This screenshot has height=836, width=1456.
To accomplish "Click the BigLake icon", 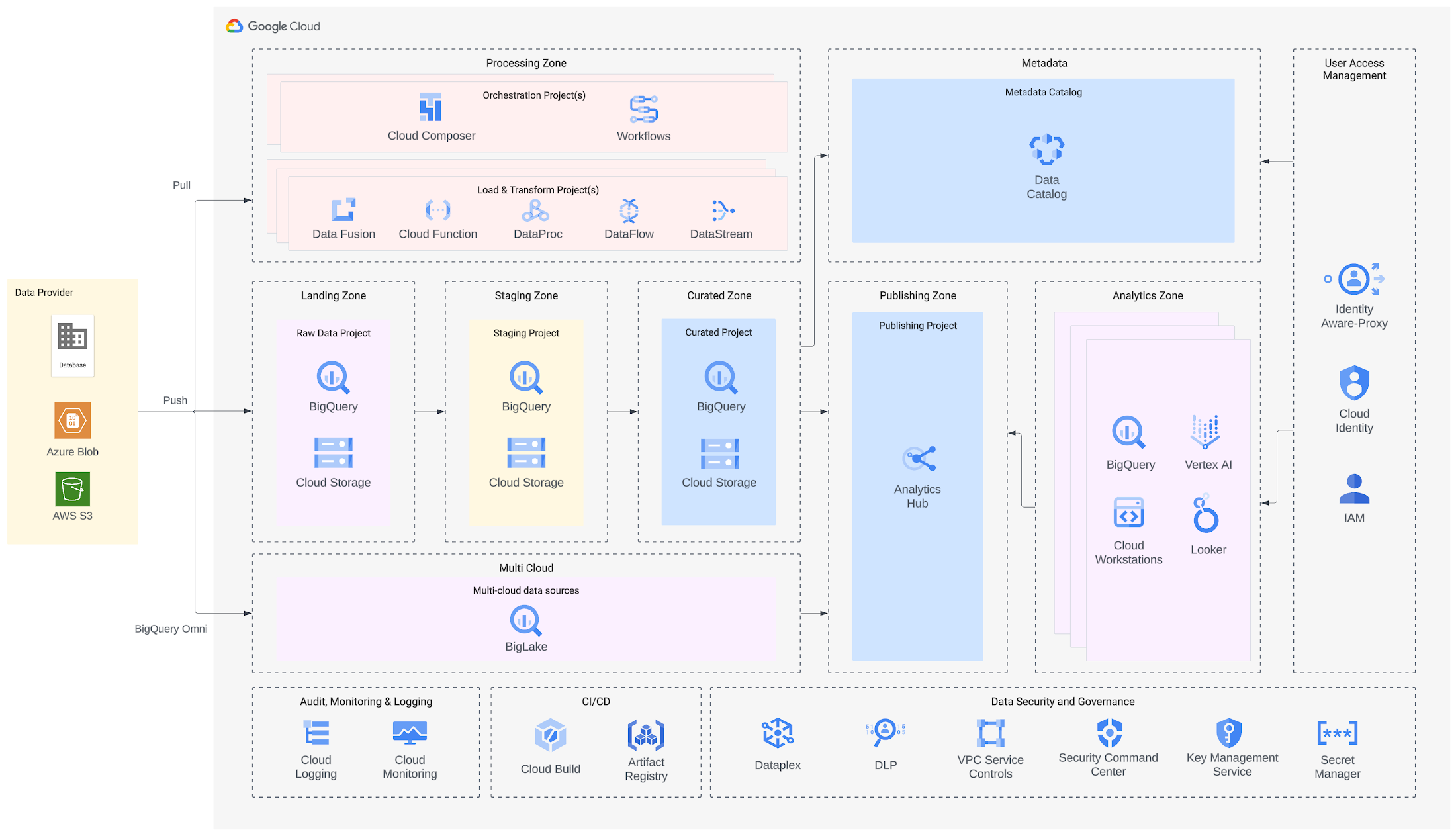I will (x=526, y=621).
